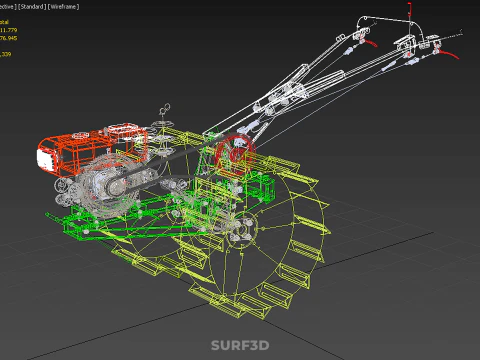The width and height of the screenshot is (480, 360).
Task: Click the 11.779 statistics value
Action: point(8,30)
